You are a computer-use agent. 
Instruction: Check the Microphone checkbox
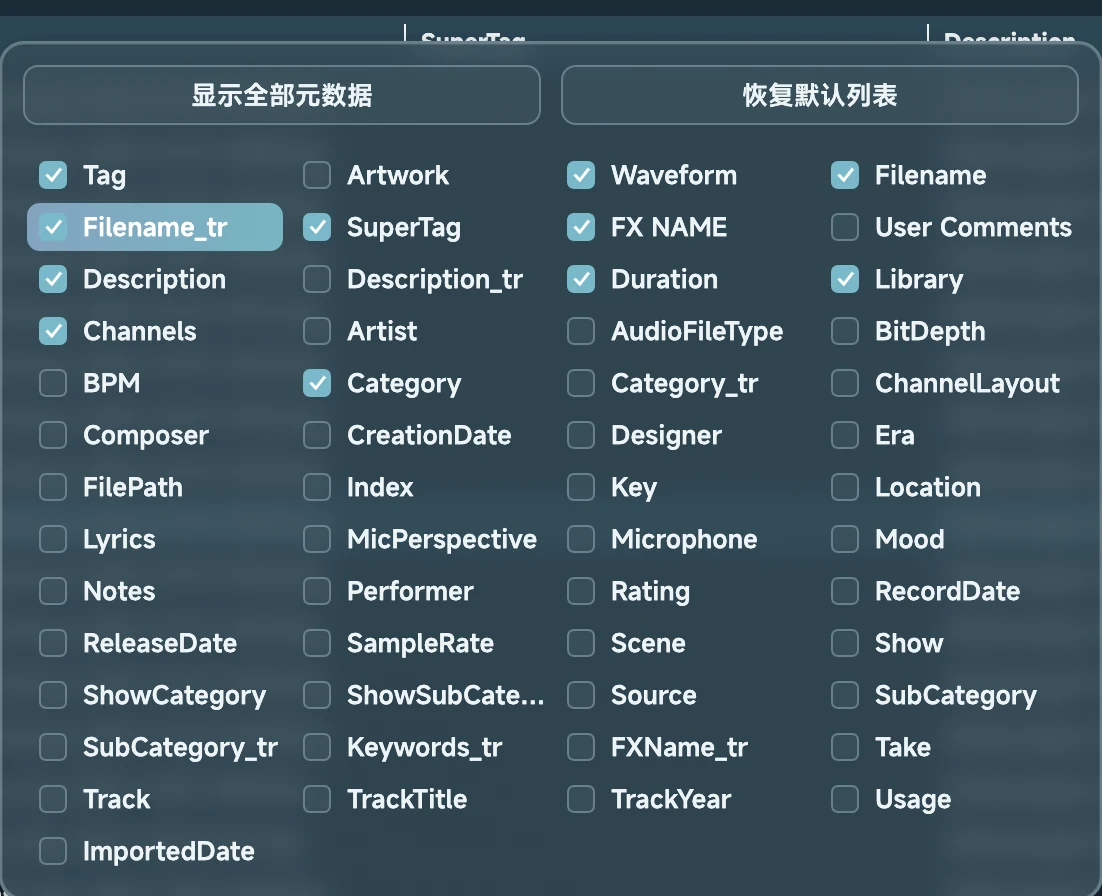pos(581,539)
